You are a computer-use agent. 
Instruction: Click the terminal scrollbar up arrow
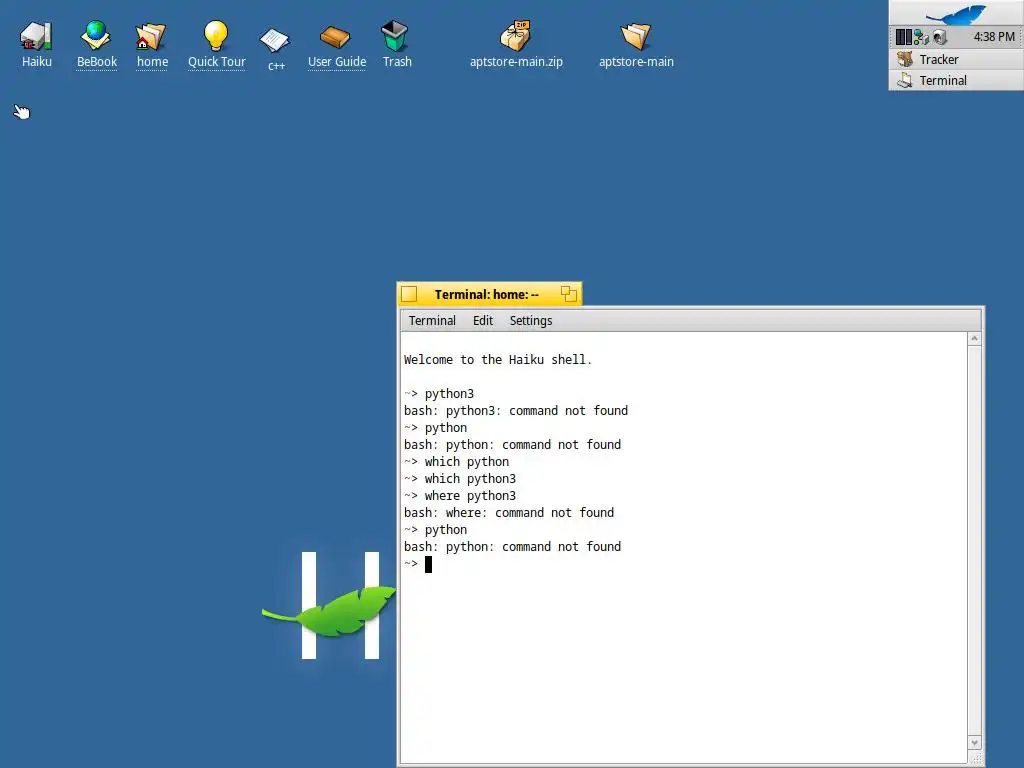tap(974, 338)
